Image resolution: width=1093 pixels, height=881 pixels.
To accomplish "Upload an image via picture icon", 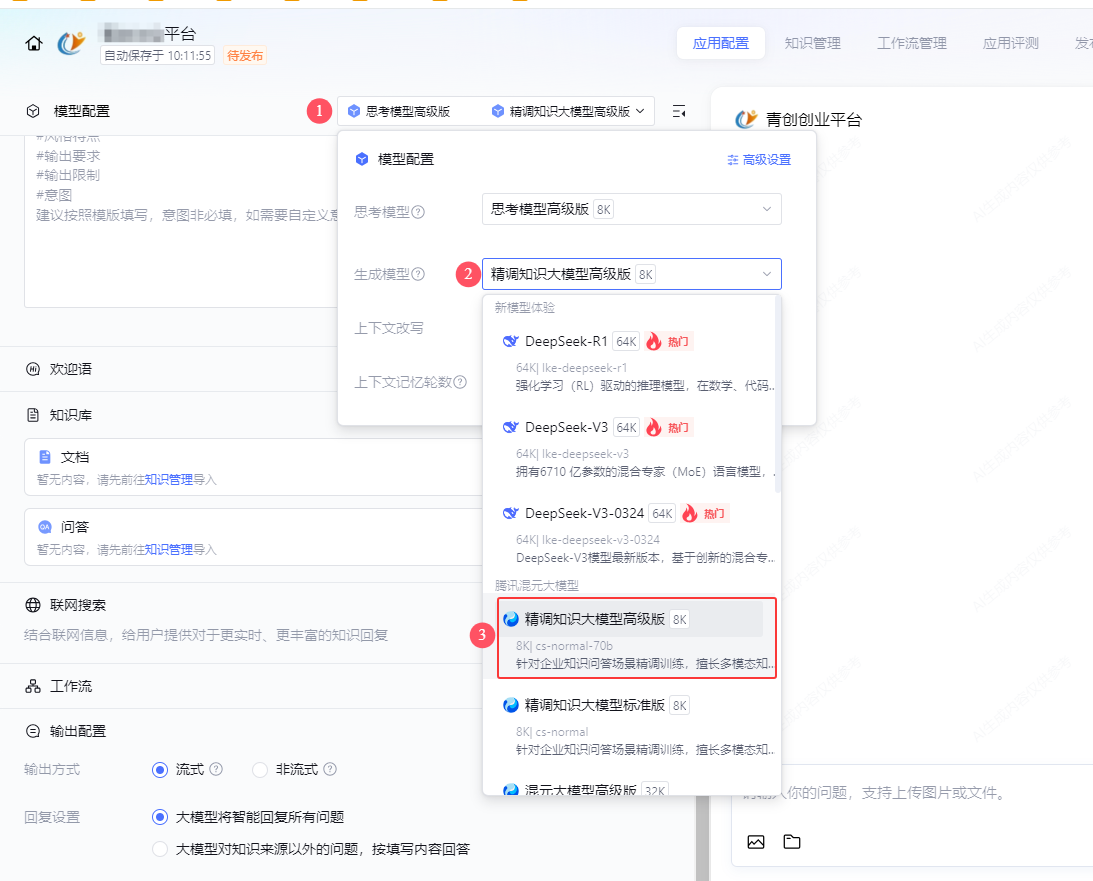I will point(756,842).
